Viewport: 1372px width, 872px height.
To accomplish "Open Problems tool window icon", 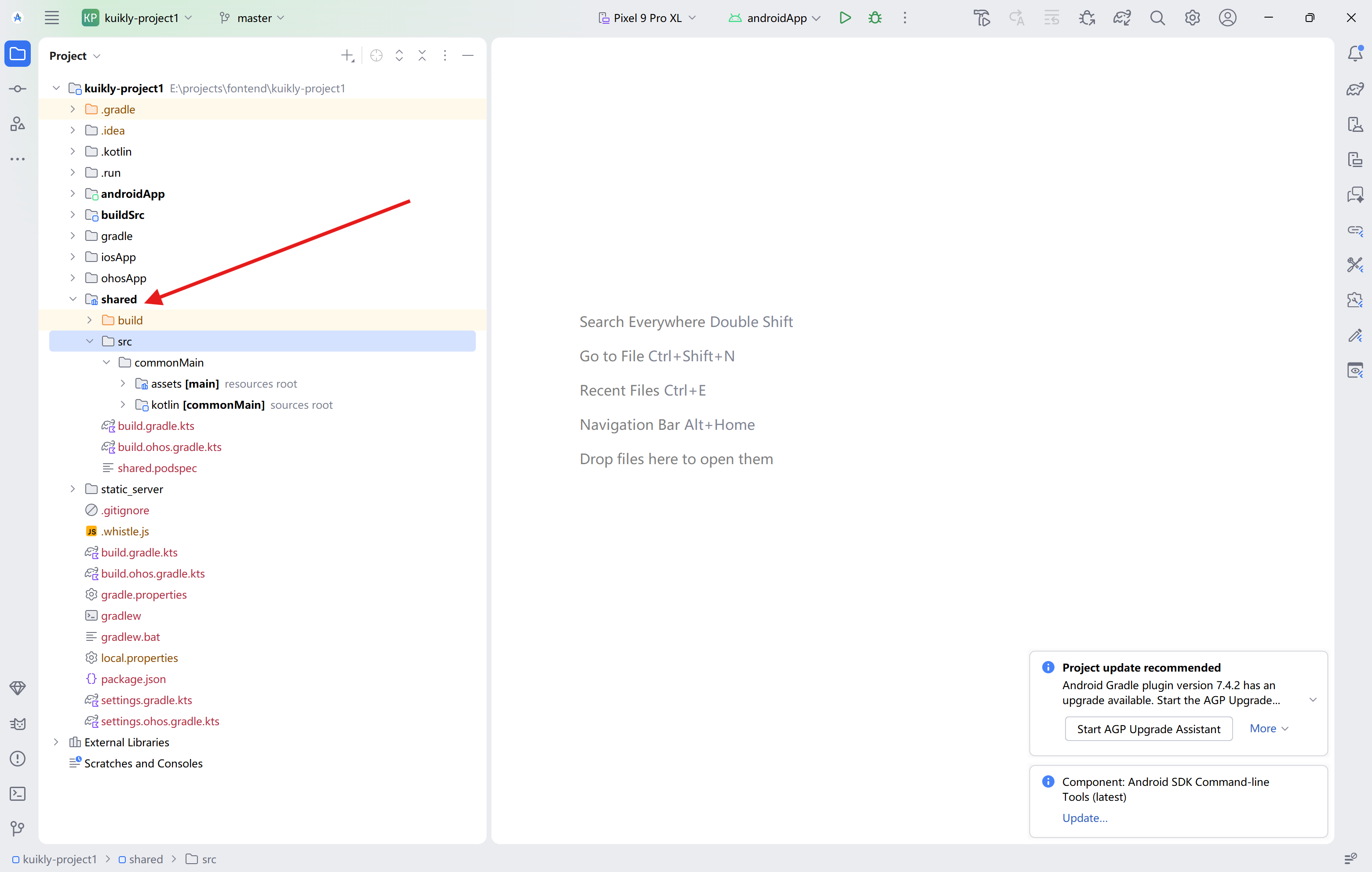I will pos(18,759).
